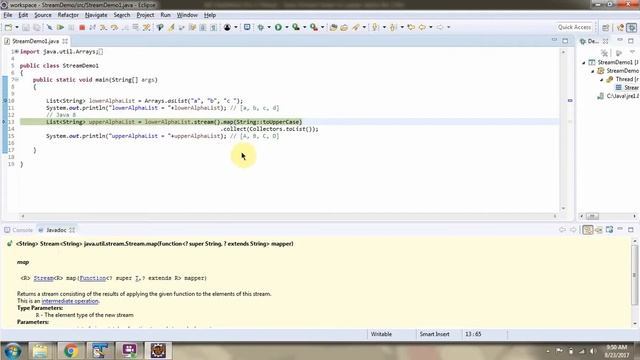Switch to the Debug perspective icon
This screenshot has width=640, height=360.
631,27
